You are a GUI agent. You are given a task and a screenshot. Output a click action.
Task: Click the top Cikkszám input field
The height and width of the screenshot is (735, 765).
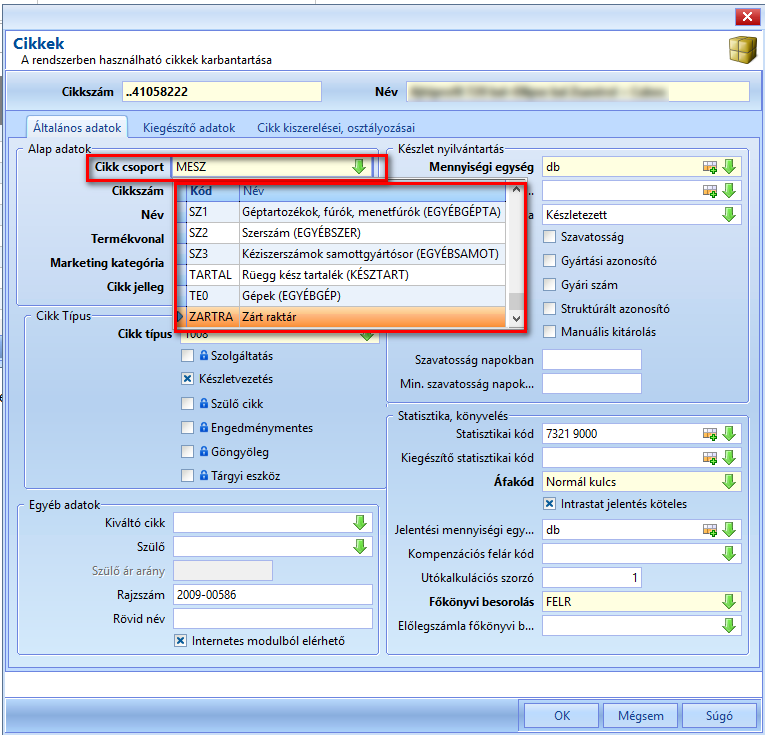(222, 92)
